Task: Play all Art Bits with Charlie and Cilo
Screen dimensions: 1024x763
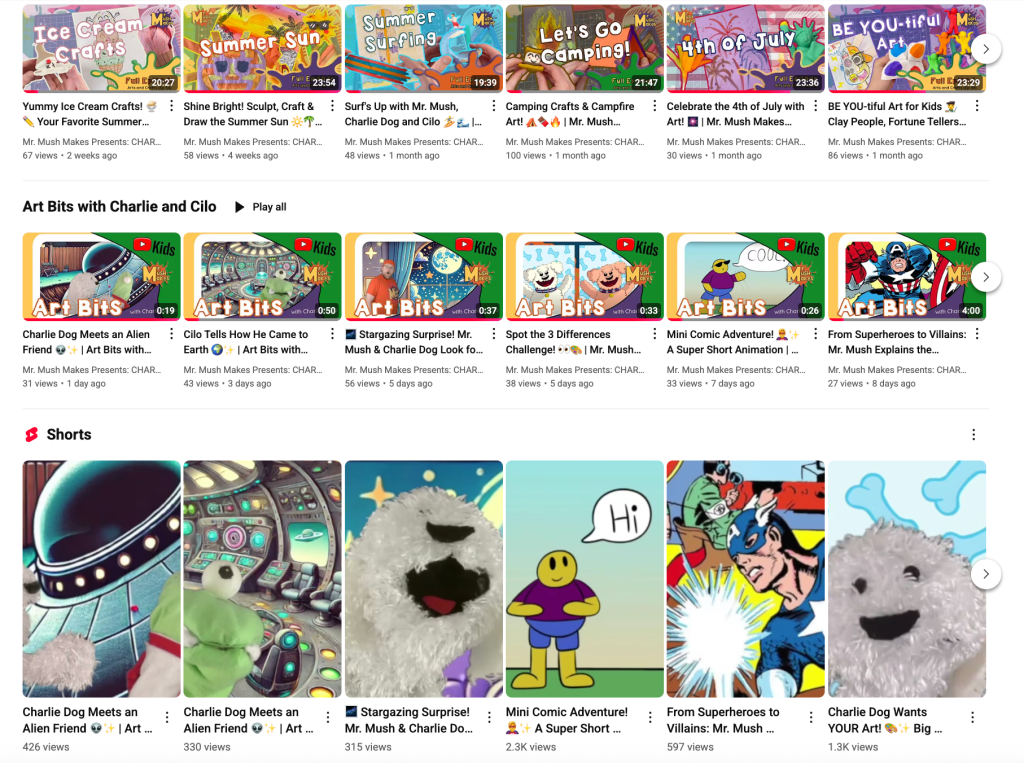Action: point(261,207)
